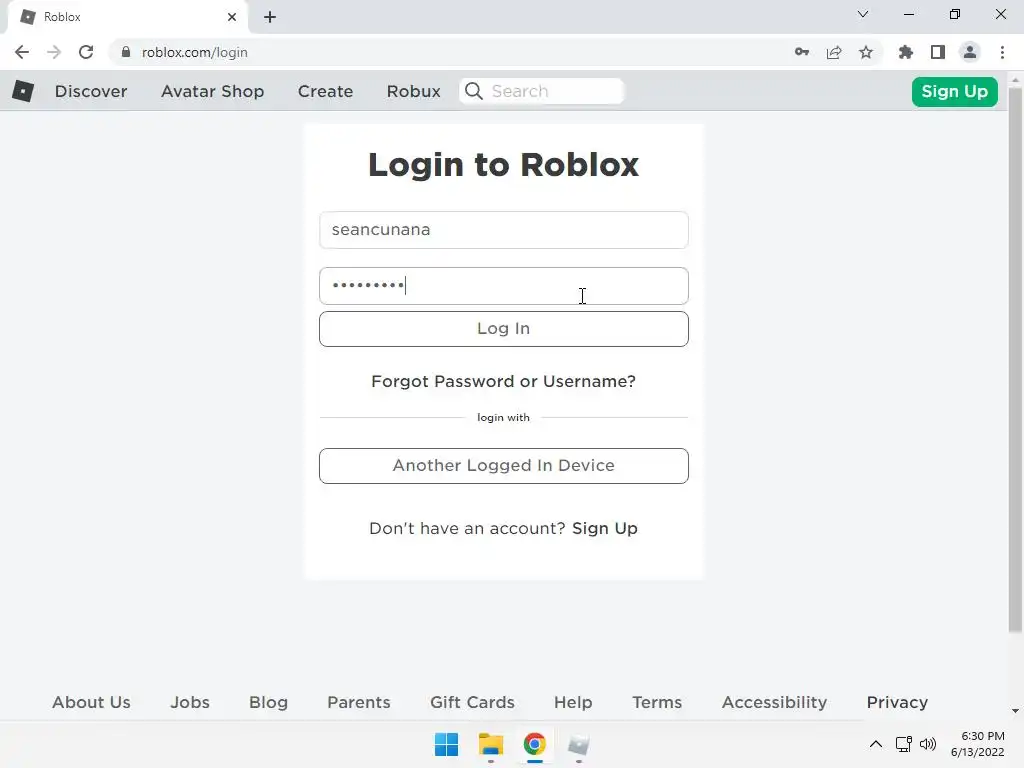Open the Discover menu item
This screenshot has width=1024, height=768.
coord(91,91)
